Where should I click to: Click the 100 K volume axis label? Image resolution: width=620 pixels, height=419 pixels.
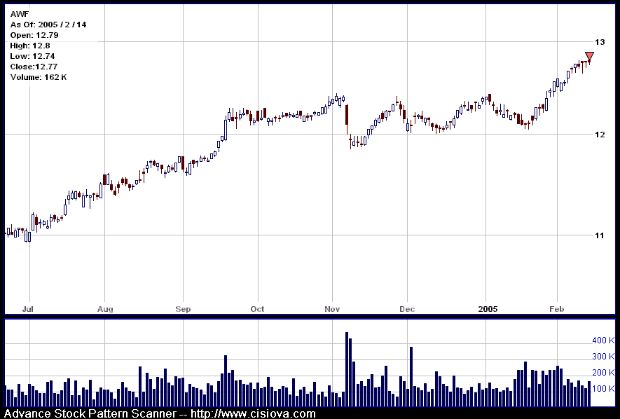pyautogui.click(x=603, y=389)
